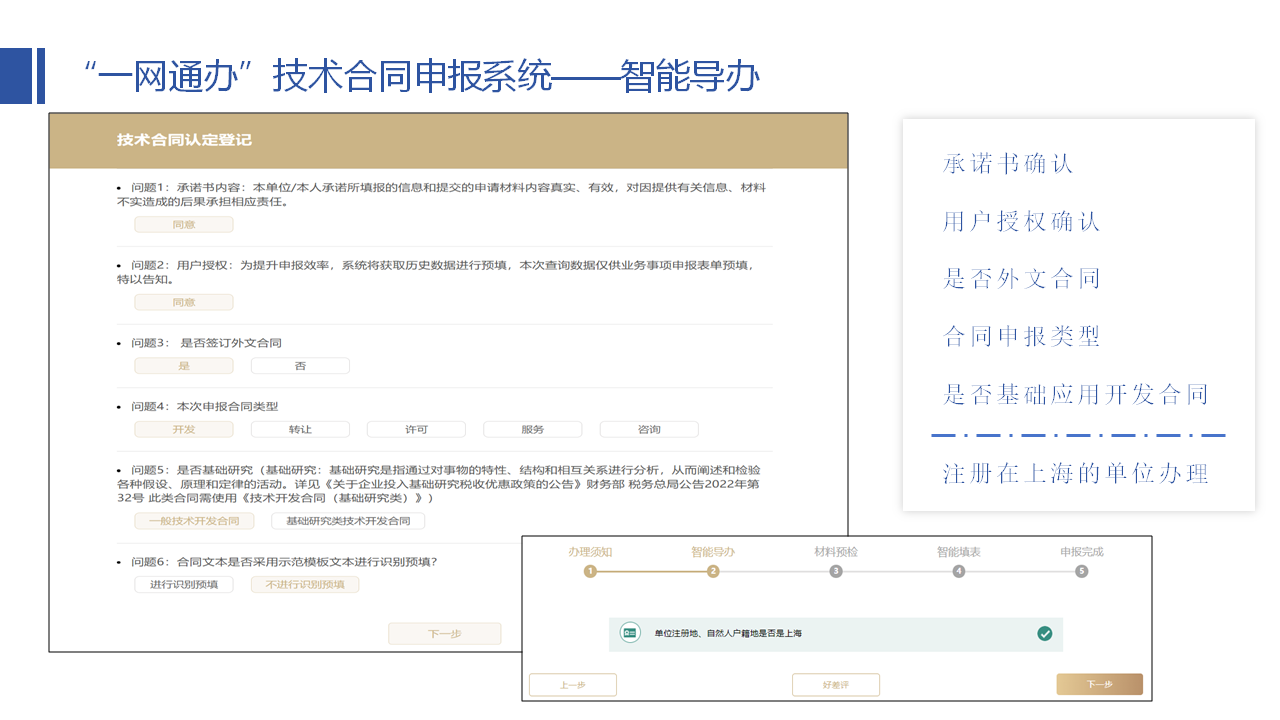Click the 问题5 是否基础研究 description text
The height and width of the screenshot is (720, 1280).
439,483
